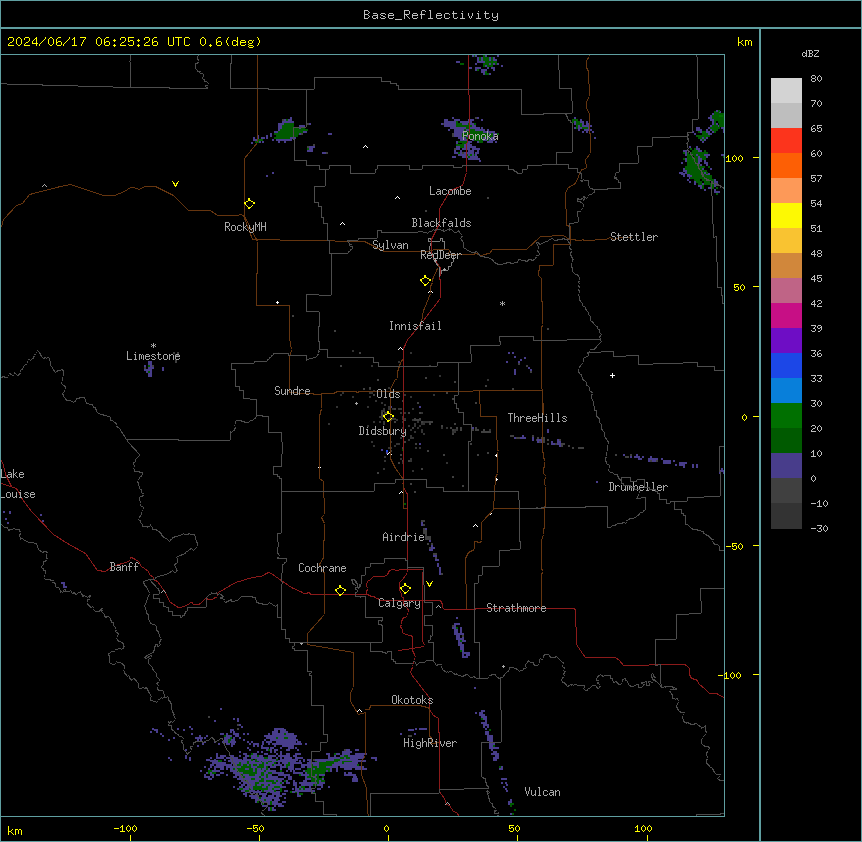Click the Stettler map label
This screenshot has height=842, width=862.
[x=633, y=237]
